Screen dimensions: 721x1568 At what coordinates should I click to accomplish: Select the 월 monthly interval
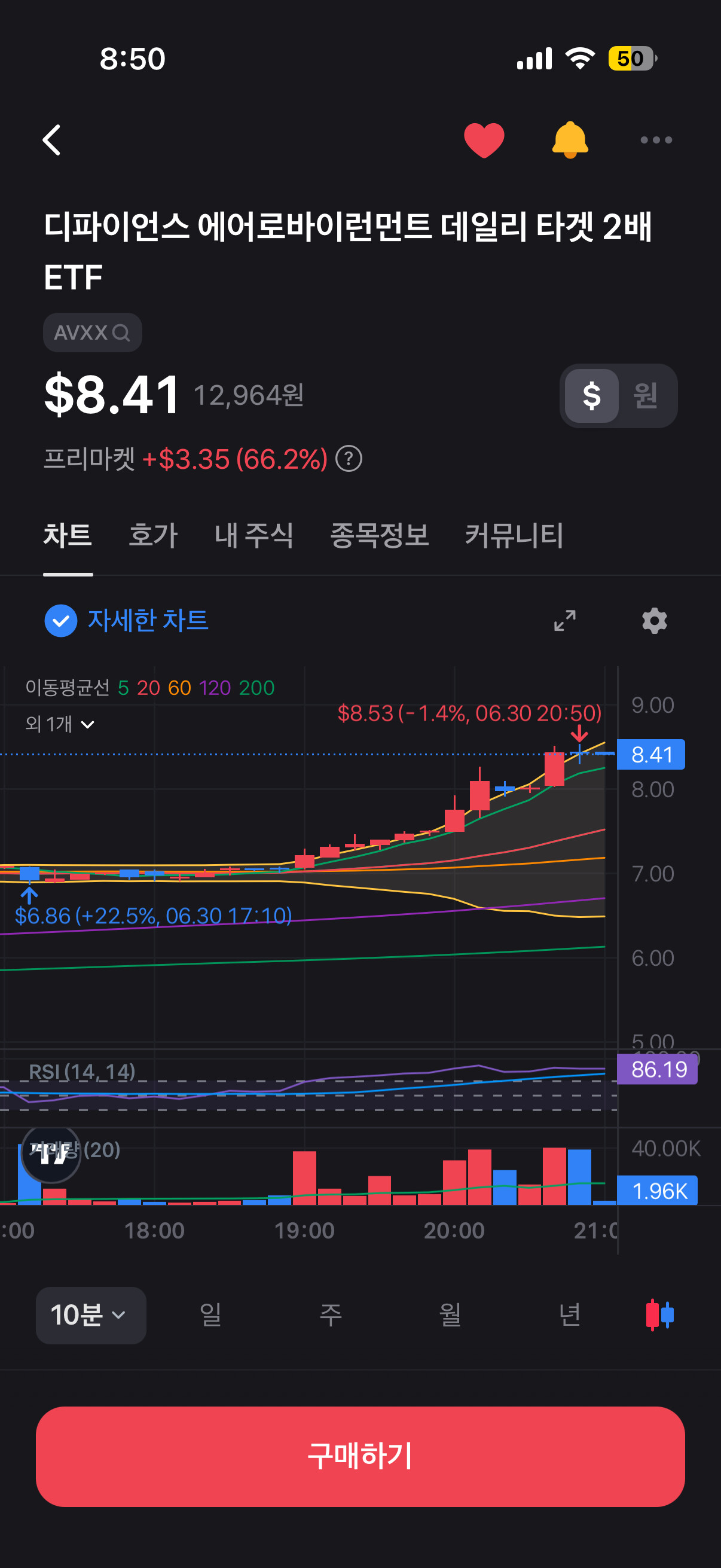click(x=450, y=1315)
